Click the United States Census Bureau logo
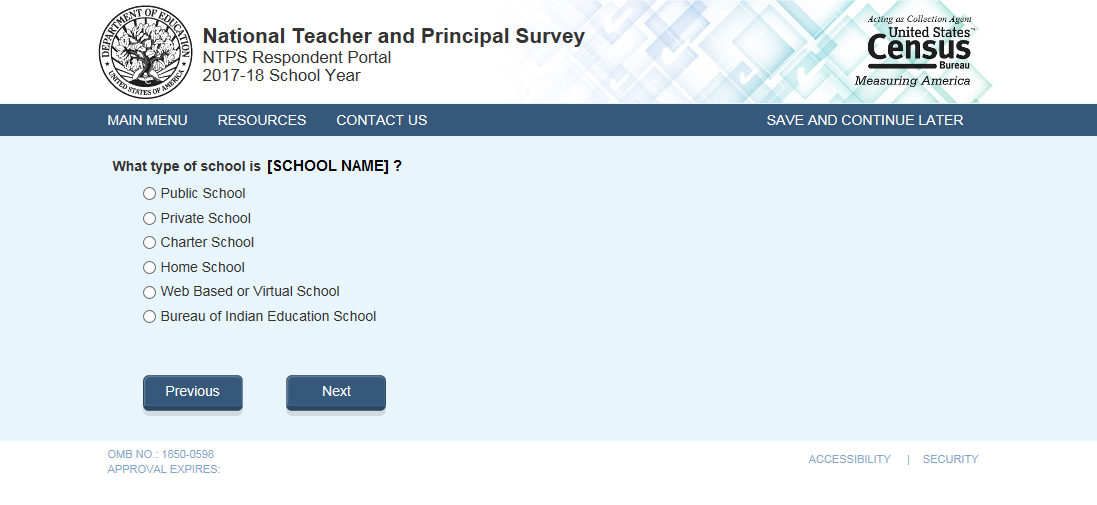Viewport: 1097px width, 505px height. coord(916,52)
